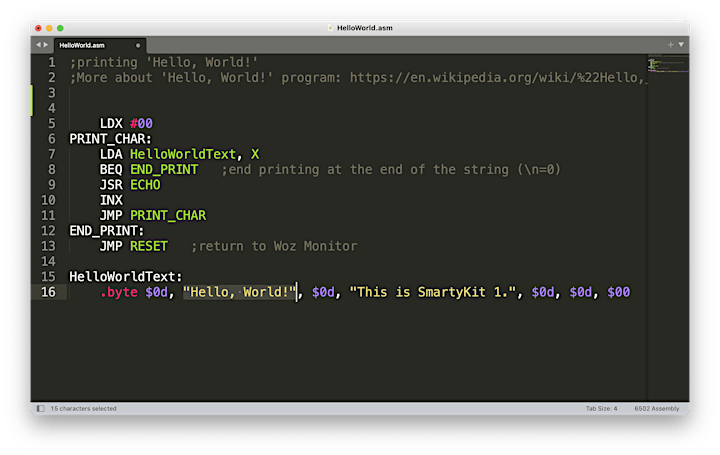Click the back tab navigation arrow
Image resolution: width=720 pixels, height=455 pixels.
click(x=39, y=45)
